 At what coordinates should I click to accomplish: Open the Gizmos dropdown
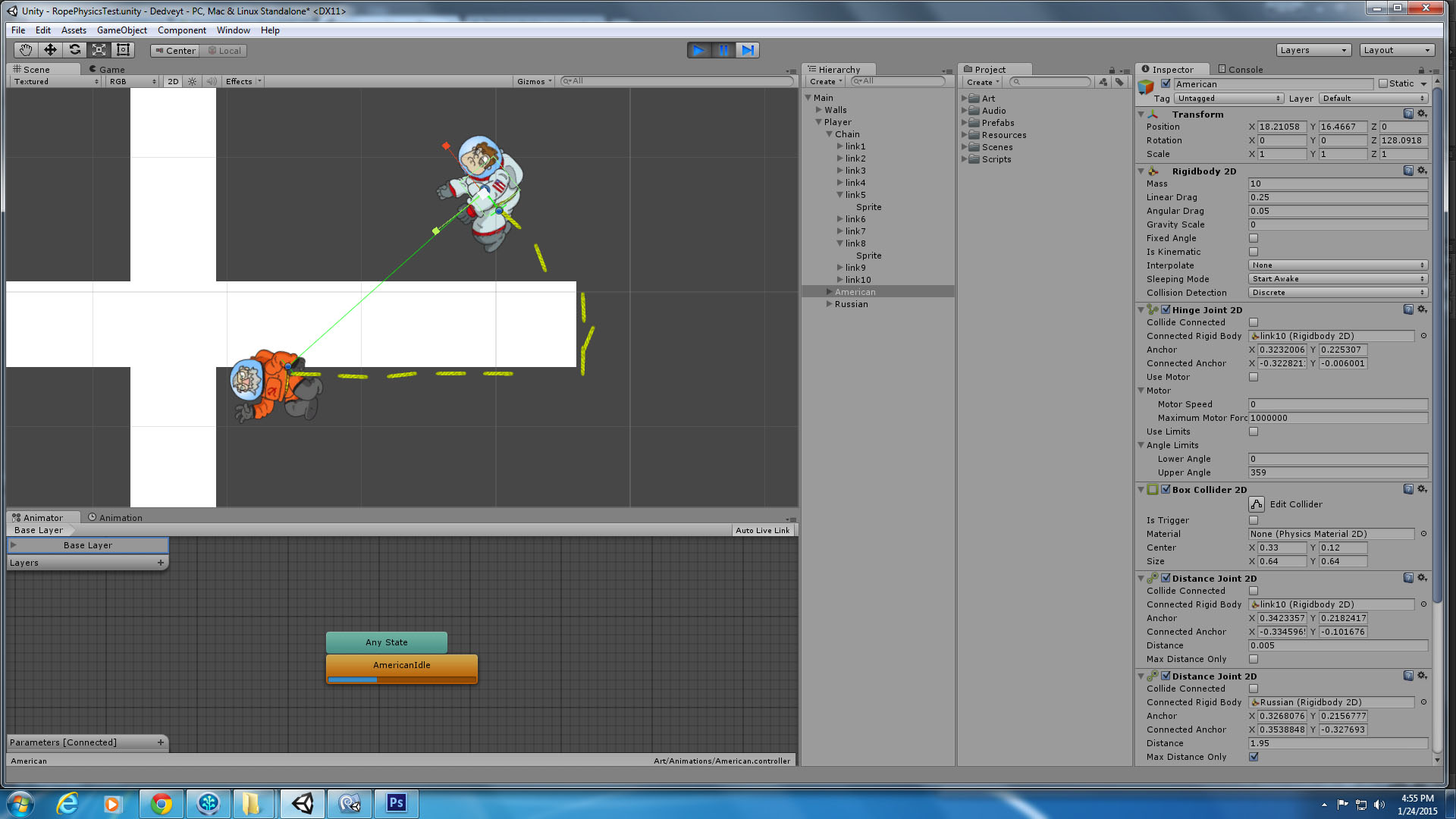534,81
